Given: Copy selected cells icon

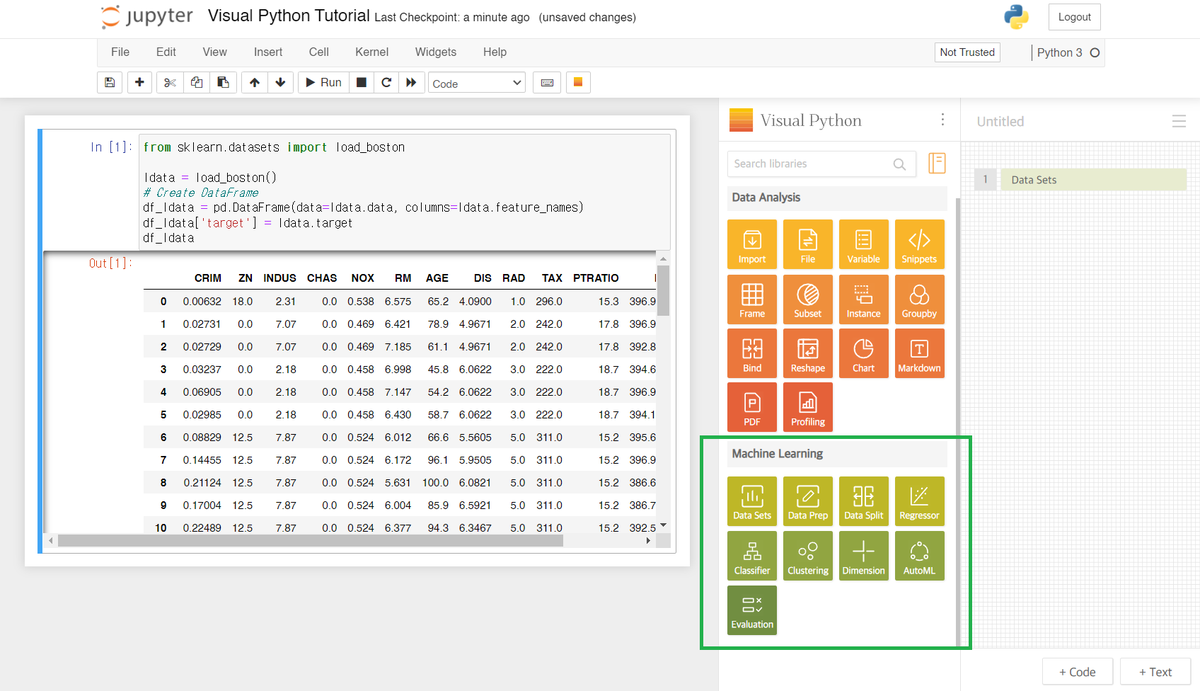Looking at the screenshot, I should pos(196,83).
